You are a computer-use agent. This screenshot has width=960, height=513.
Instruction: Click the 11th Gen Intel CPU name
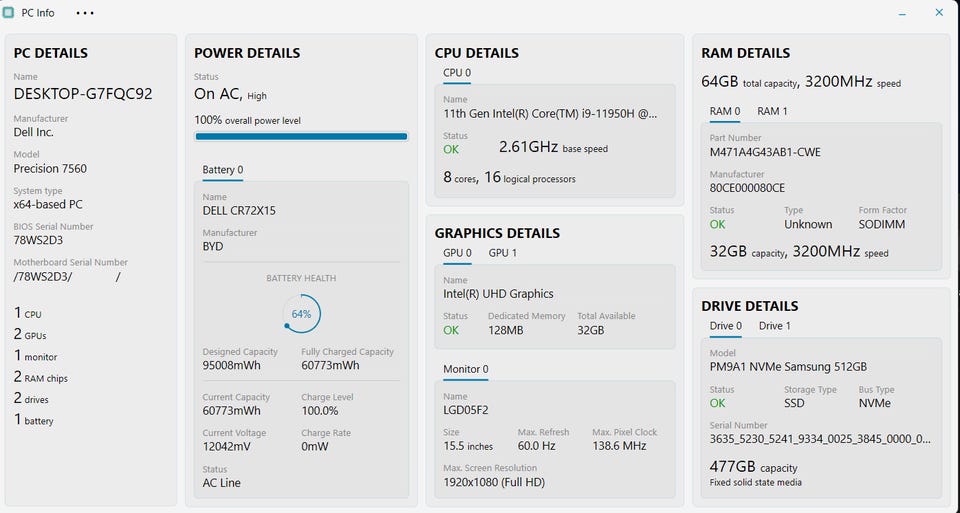[550, 114]
